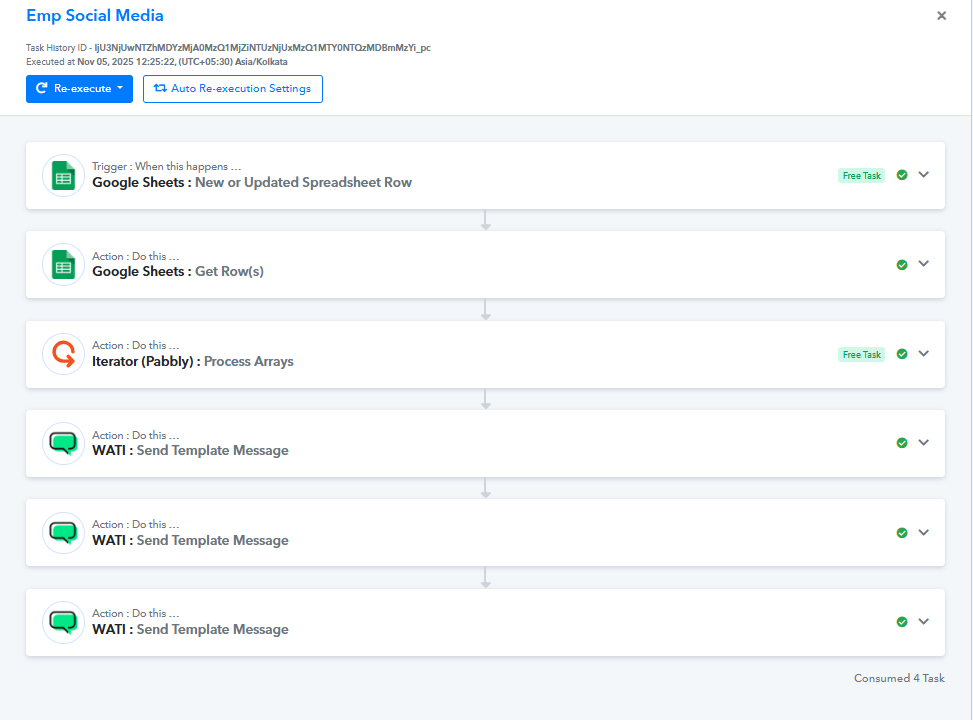
Task: Click the Consumed 4 Task label
Action: 898,678
